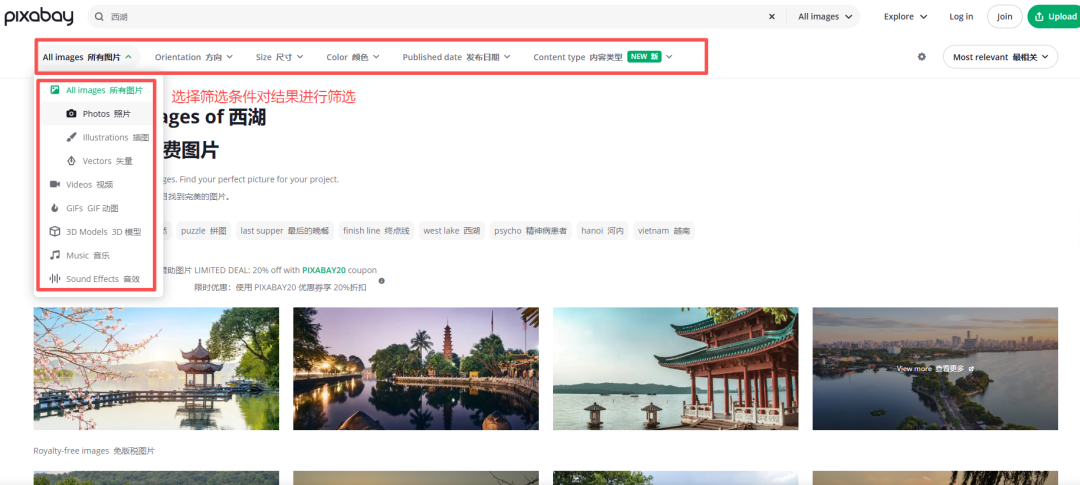Select Vectors in the media menu
1080x485 pixels.
97,161
